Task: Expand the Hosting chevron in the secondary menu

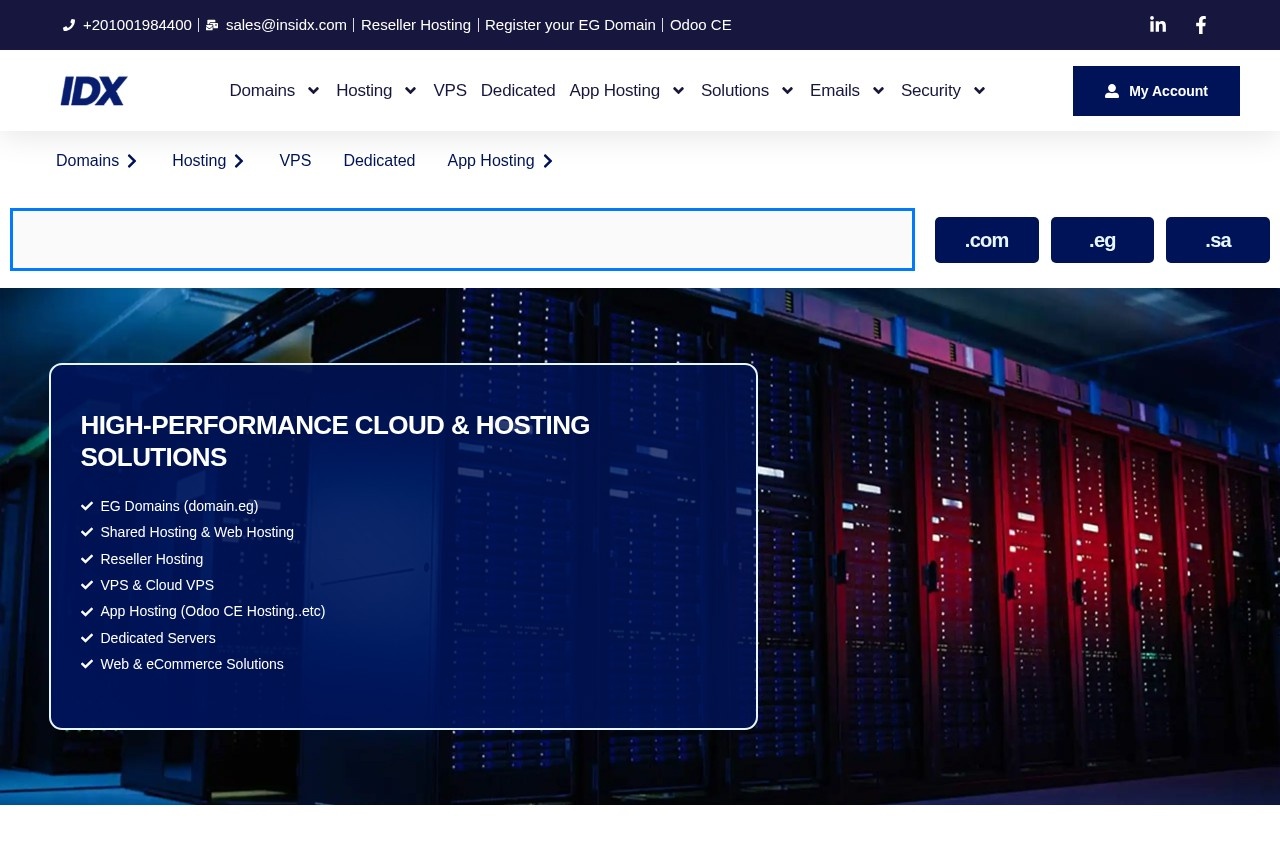Action: [x=239, y=160]
